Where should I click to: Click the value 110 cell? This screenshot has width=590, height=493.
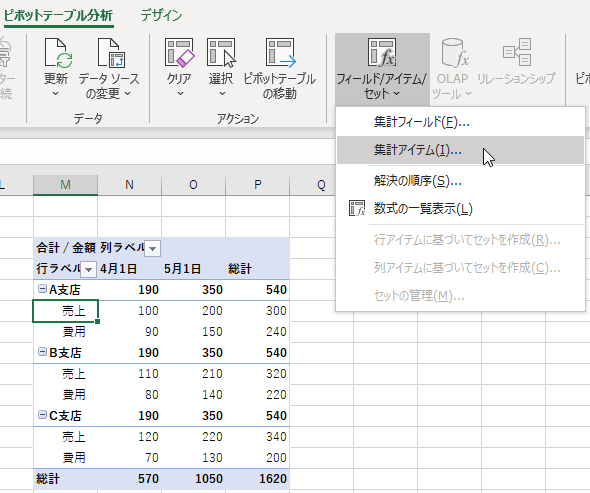pyautogui.click(x=129, y=374)
